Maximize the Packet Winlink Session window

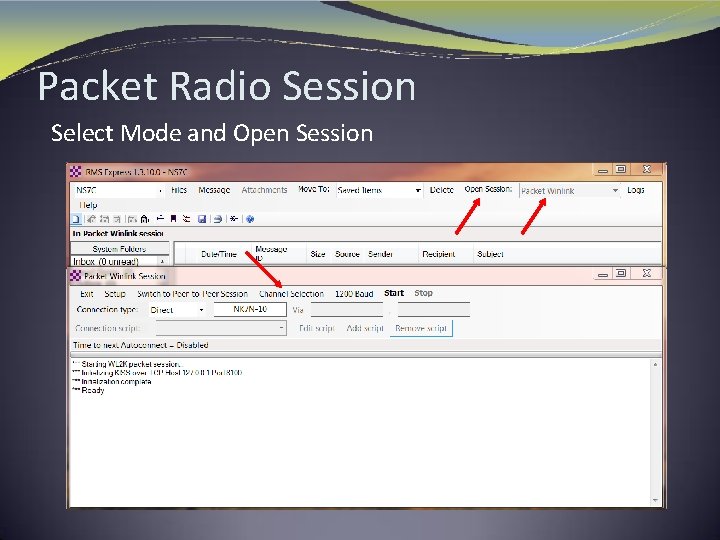[x=621, y=273]
